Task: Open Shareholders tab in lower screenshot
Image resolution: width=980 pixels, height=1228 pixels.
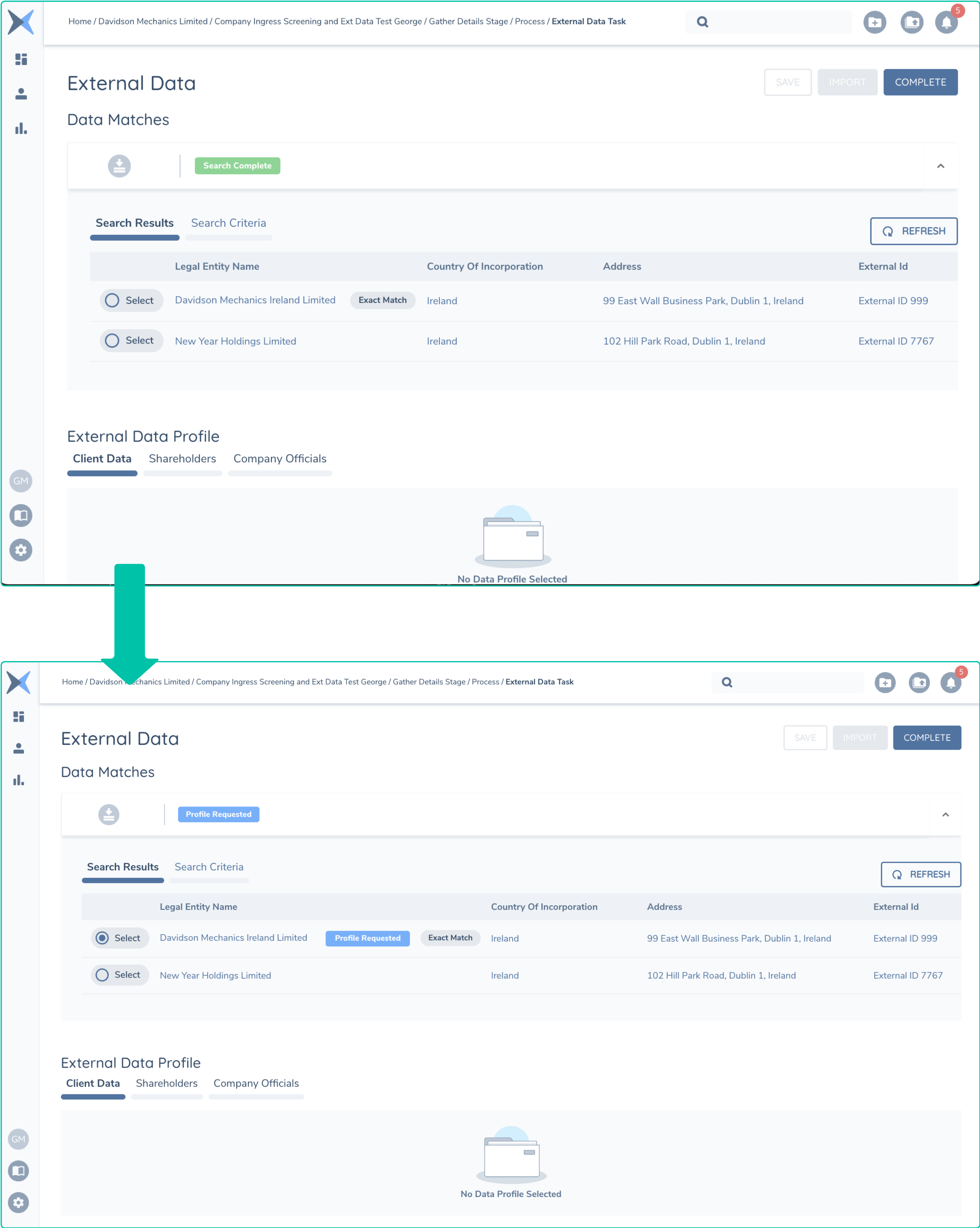Action: 166,1083
